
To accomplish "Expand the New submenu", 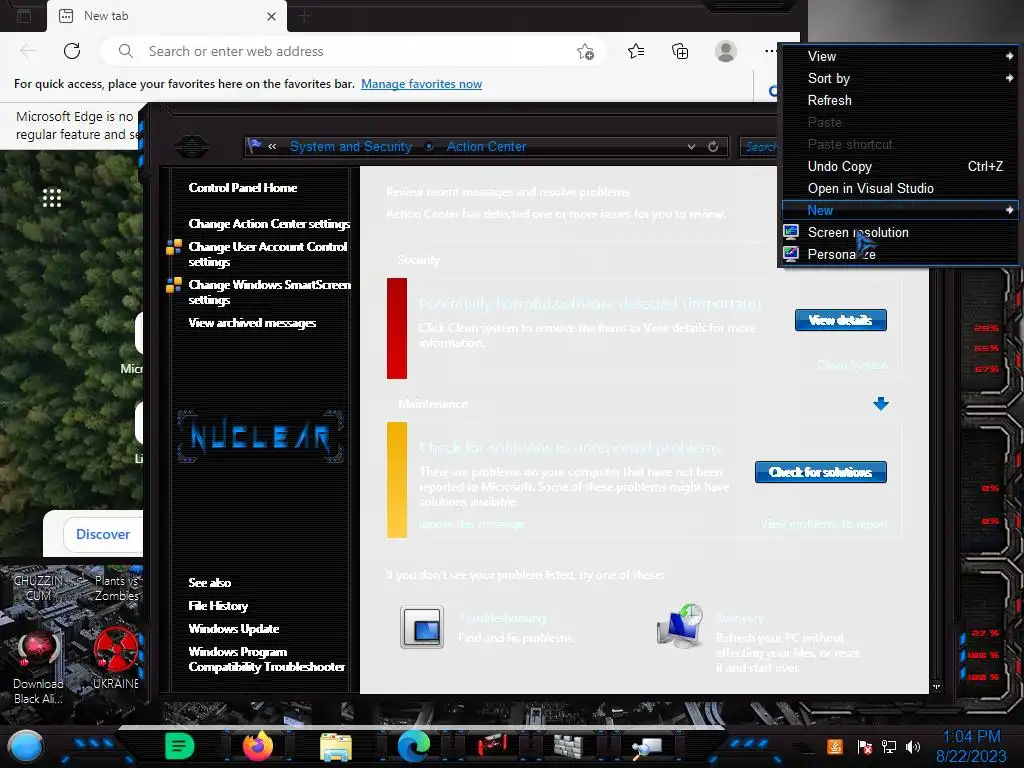I will coord(899,210).
